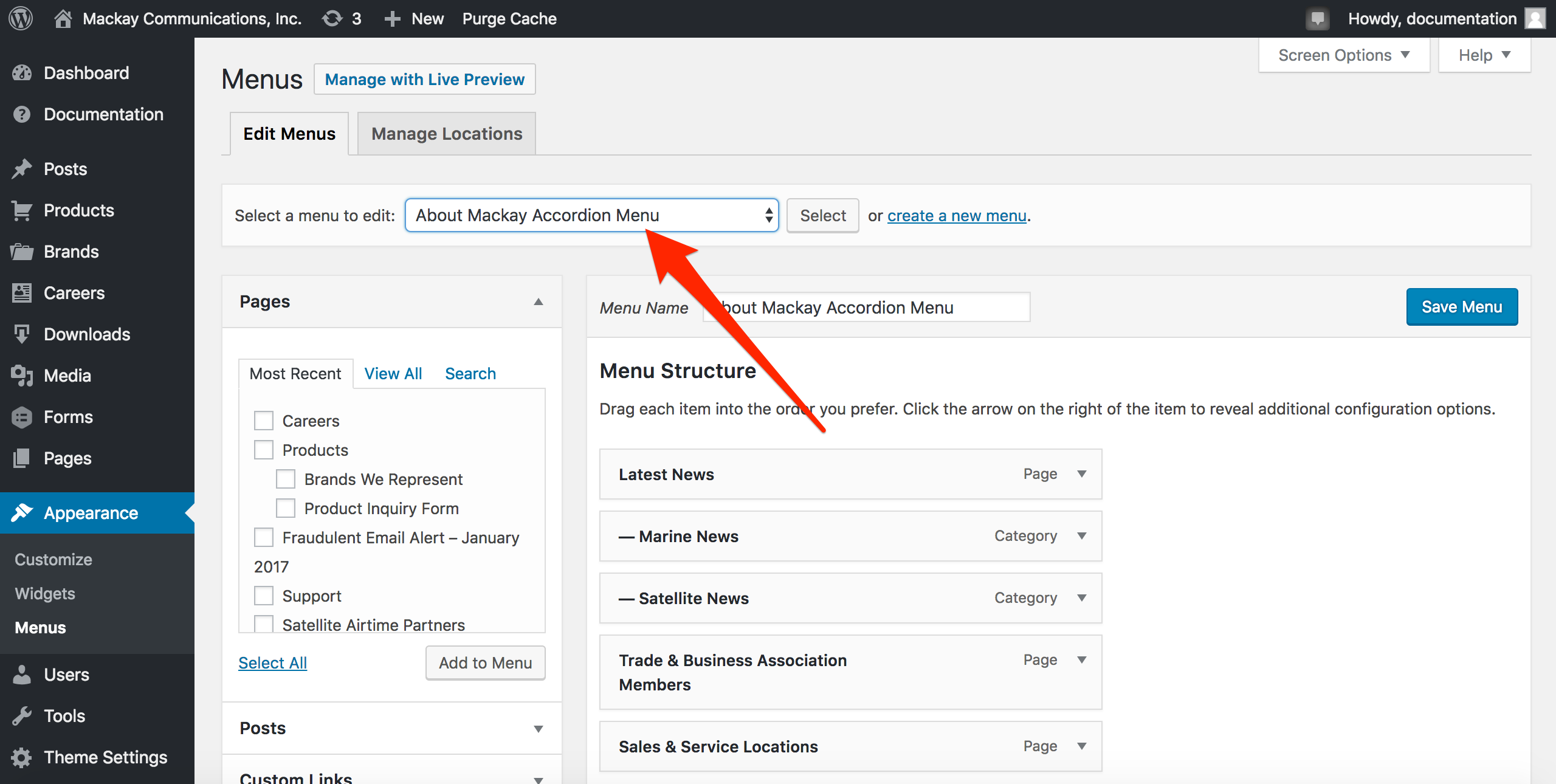This screenshot has height=784, width=1556.
Task: Switch to the Manage Locations tab
Action: [x=447, y=134]
